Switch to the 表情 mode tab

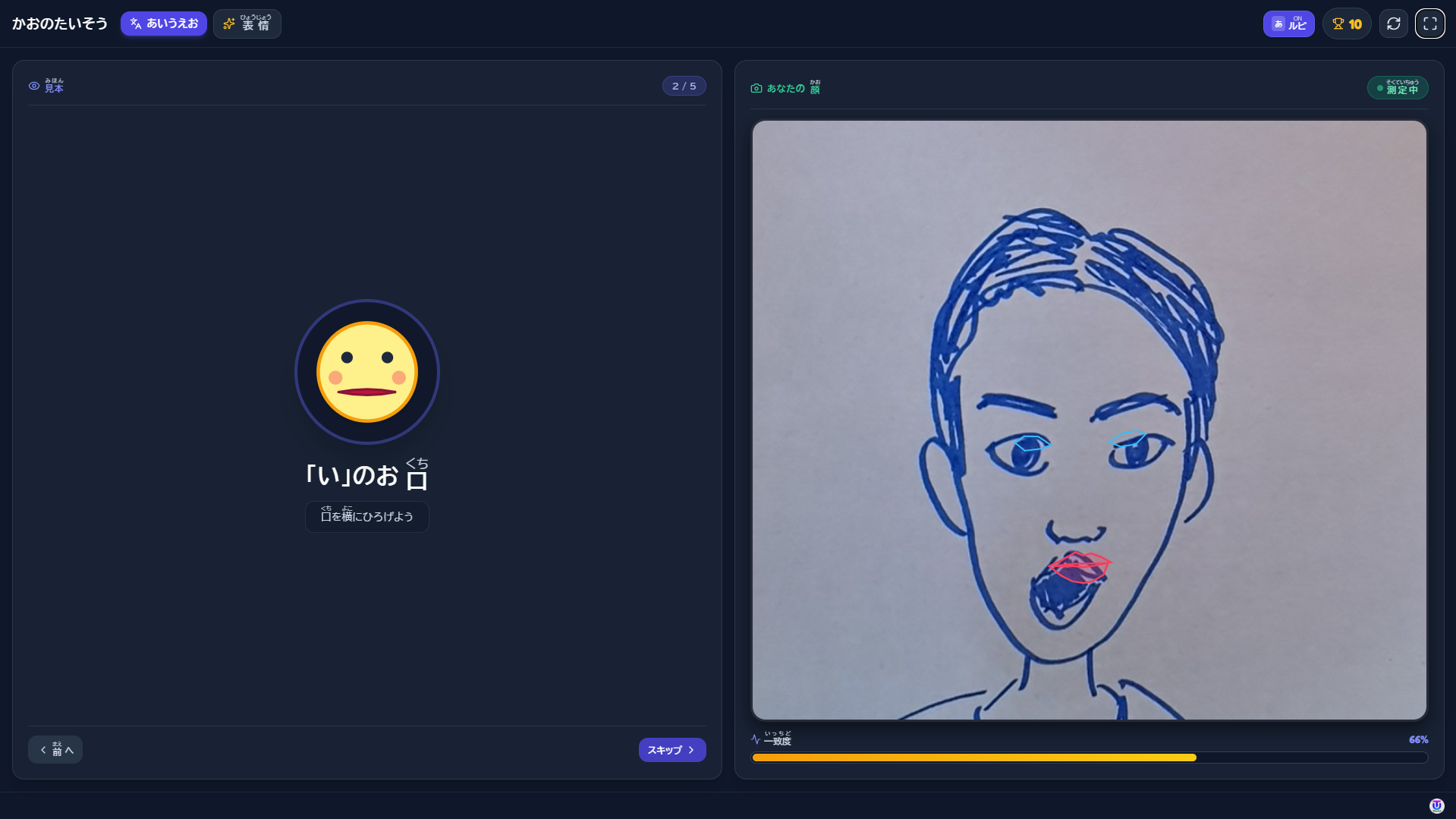[247, 24]
